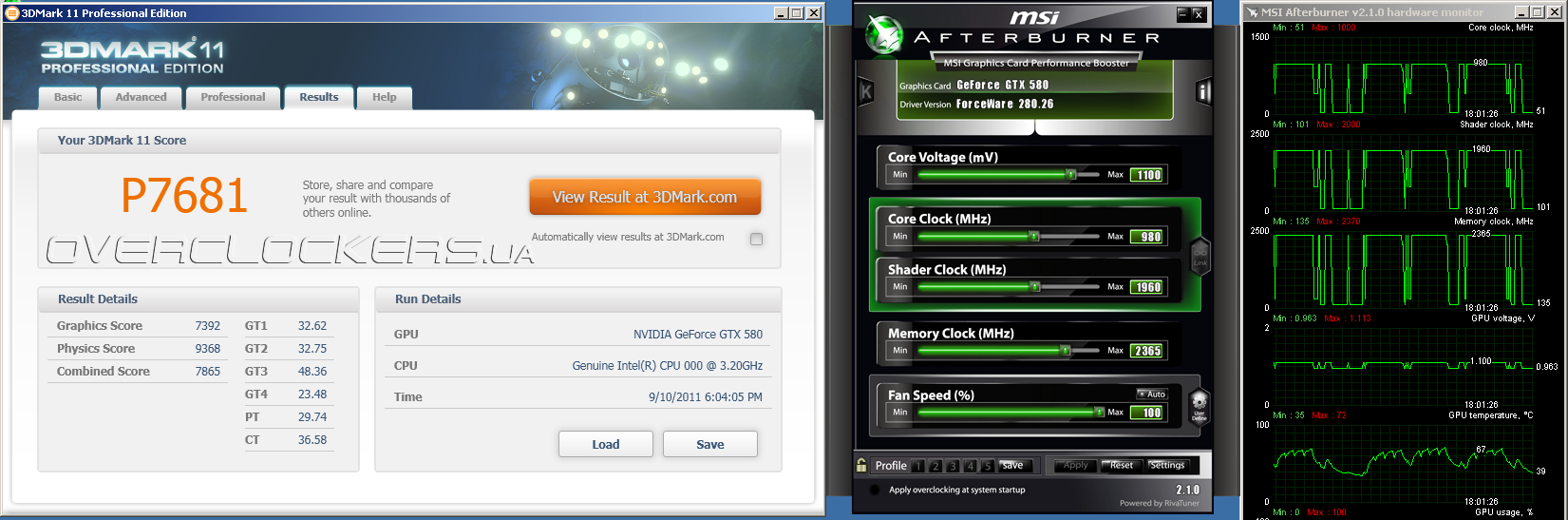Image resolution: width=1568 pixels, height=520 pixels.
Task: Click the CPU name Genuine Intel(R) CPU 000
Action: tap(668, 366)
